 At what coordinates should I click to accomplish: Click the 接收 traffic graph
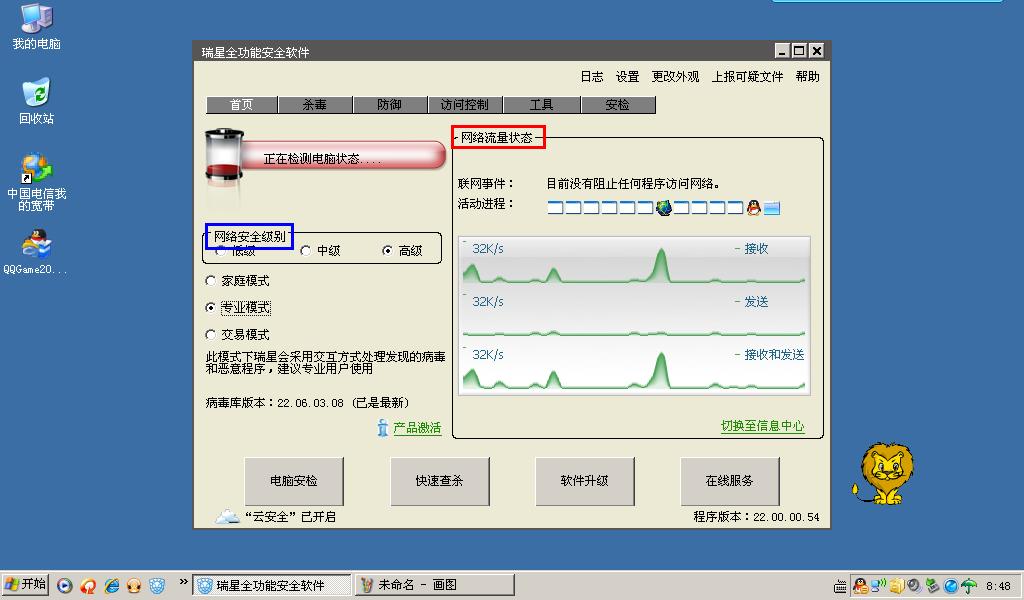[634, 261]
